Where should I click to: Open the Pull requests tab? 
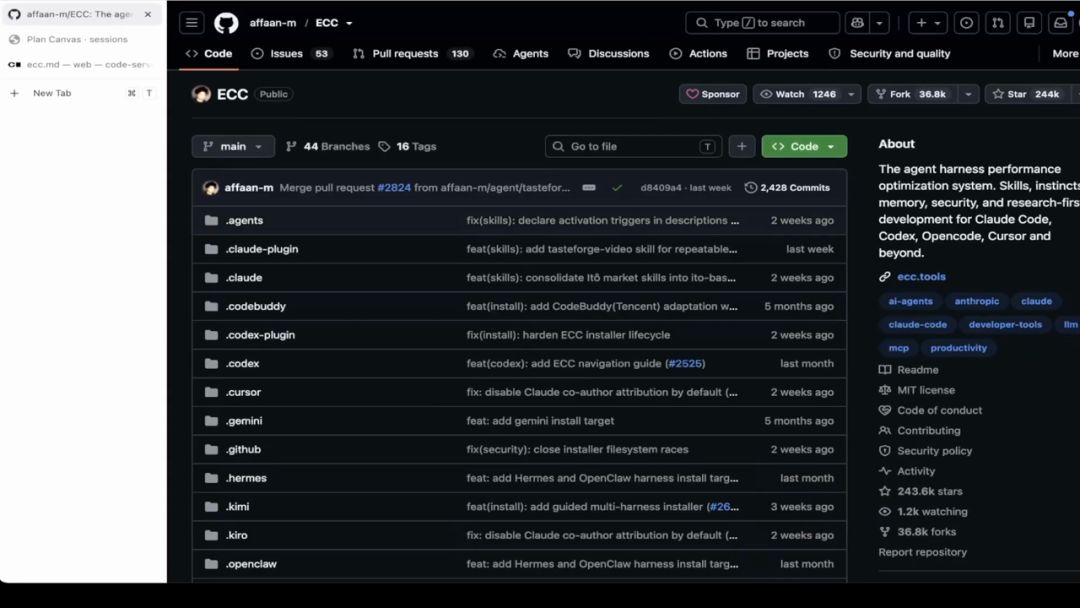tap(412, 54)
